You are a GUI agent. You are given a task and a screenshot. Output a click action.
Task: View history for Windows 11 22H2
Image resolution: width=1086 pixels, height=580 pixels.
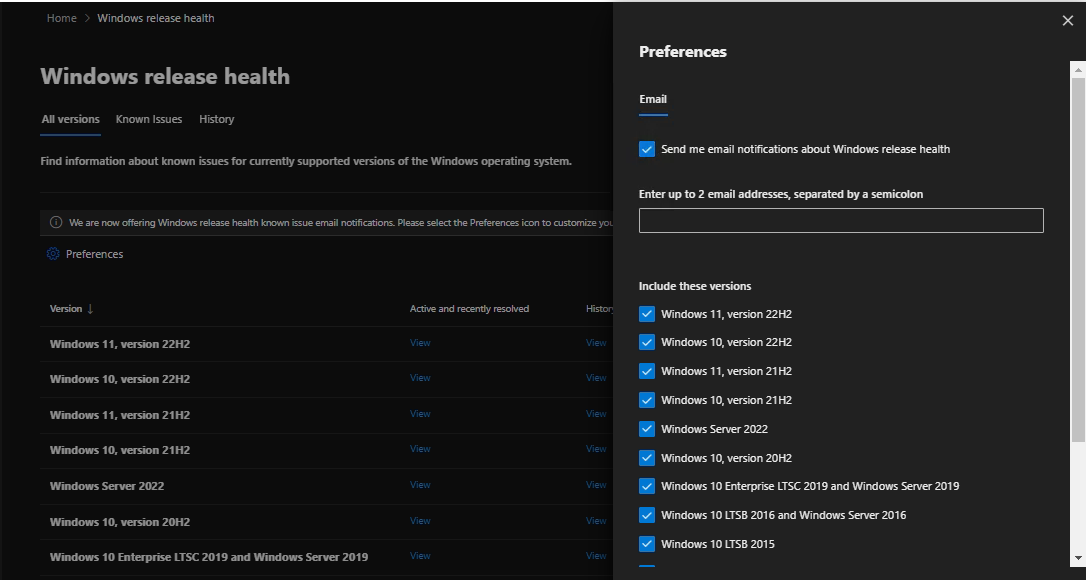pyautogui.click(x=596, y=342)
